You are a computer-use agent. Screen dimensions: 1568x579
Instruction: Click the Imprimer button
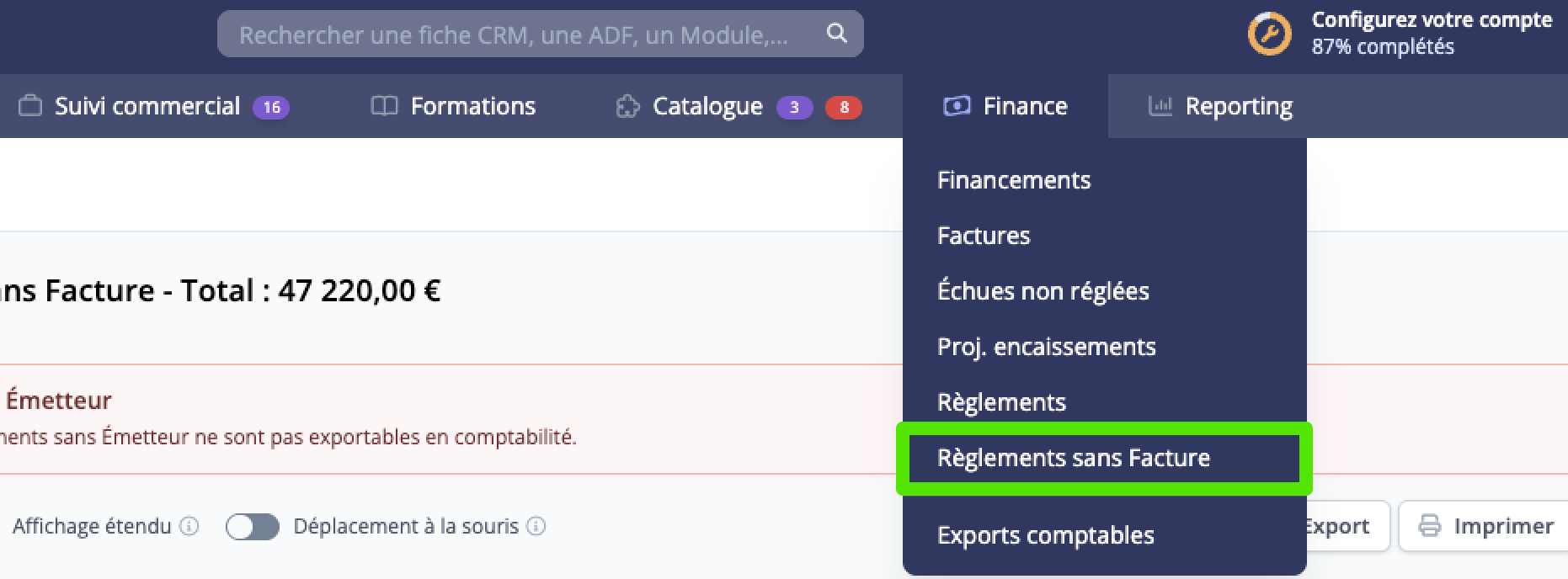tap(1485, 526)
